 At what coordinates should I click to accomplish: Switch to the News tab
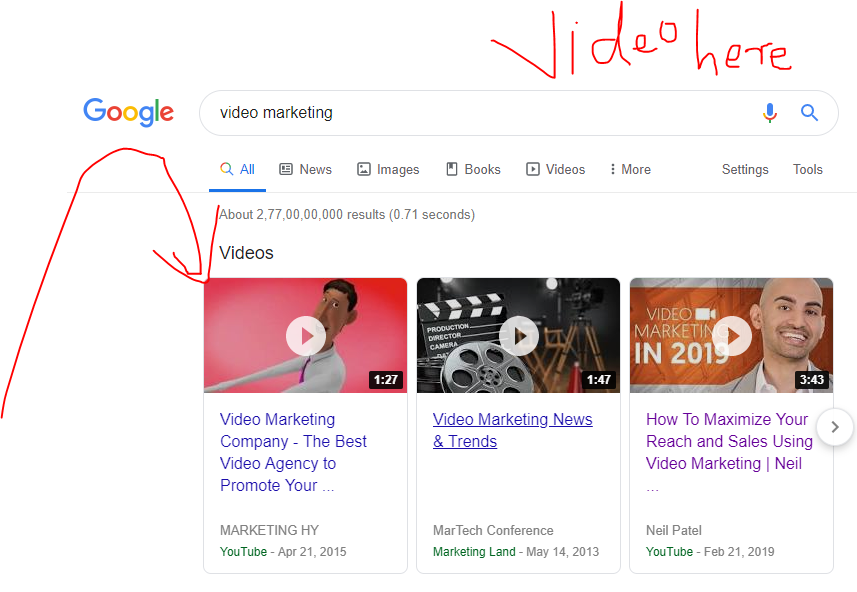point(305,170)
